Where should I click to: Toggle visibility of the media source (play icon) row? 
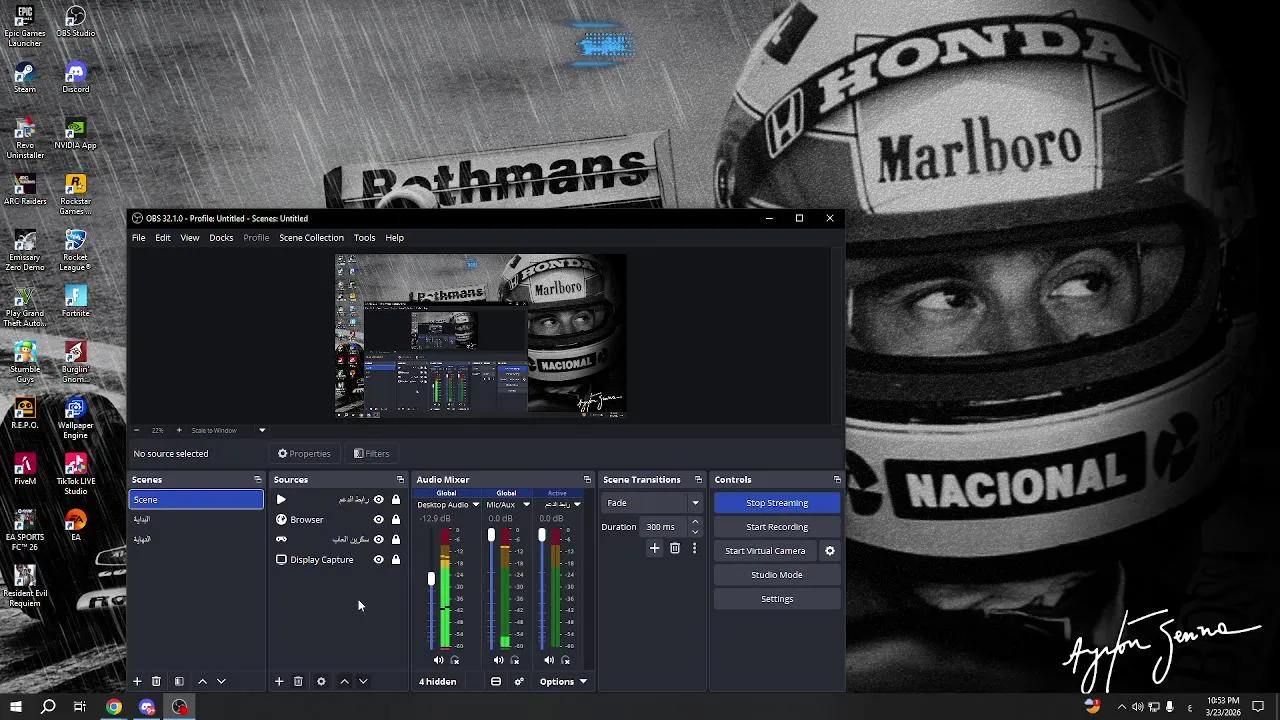click(x=378, y=499)
